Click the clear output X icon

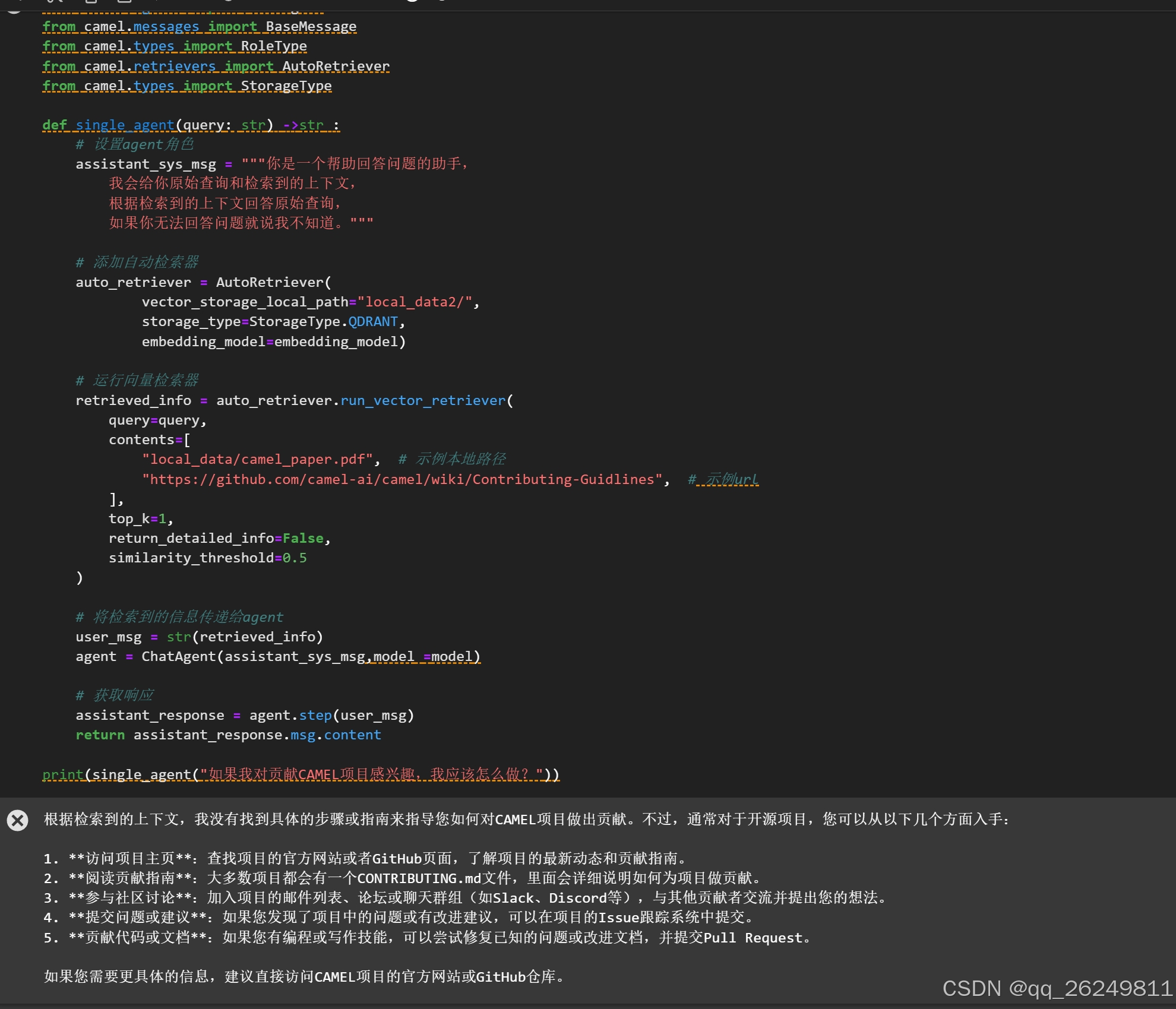pyautogui.click(x=18, y=820)
